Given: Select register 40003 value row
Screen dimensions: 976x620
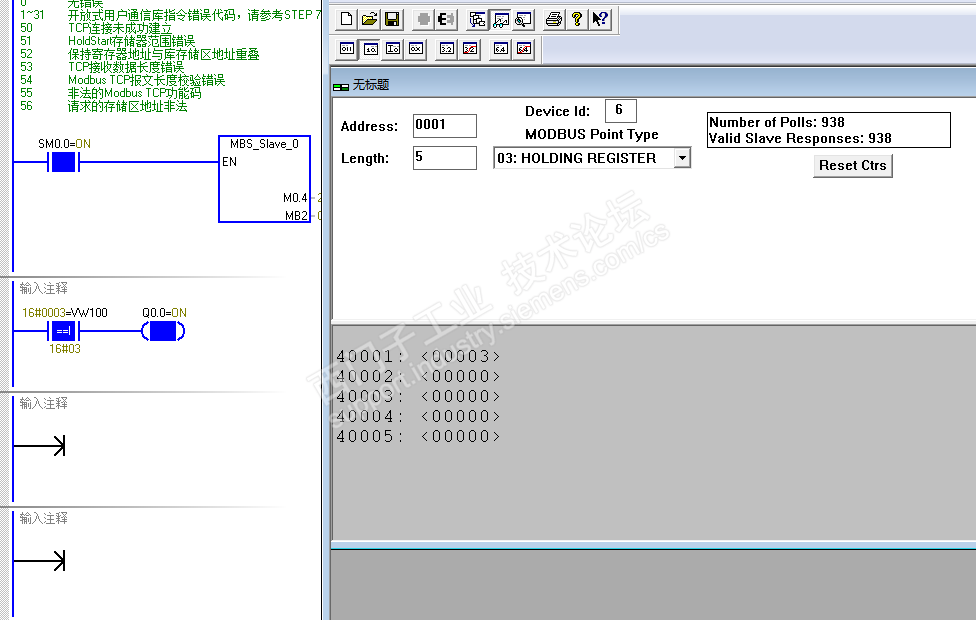Looking at the screenshot, I should tap(418, 396).
